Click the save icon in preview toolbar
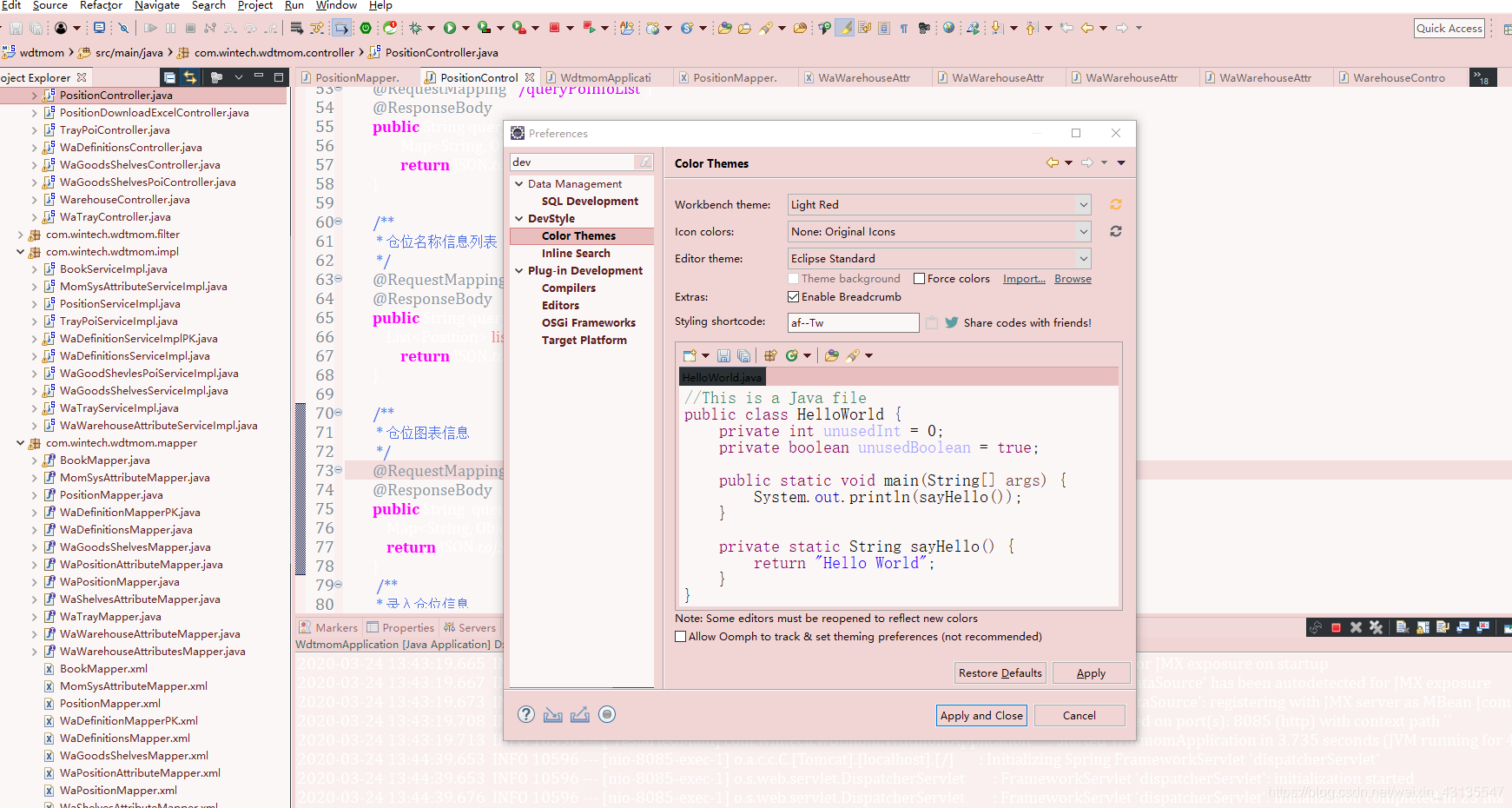This screenshot has height=808, width=1512. pyautogui.click(x=723, y=355)
